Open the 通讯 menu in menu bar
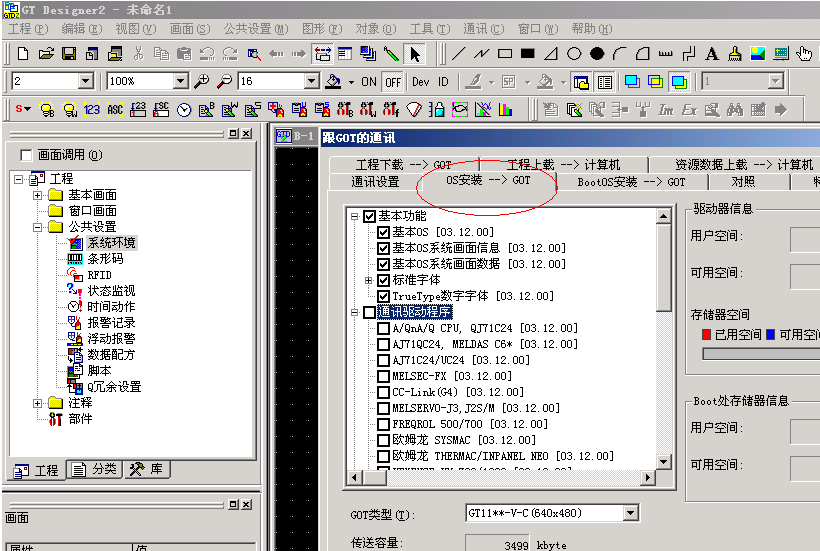This screenshot has width=820, height=551. (x=482, y=29)
